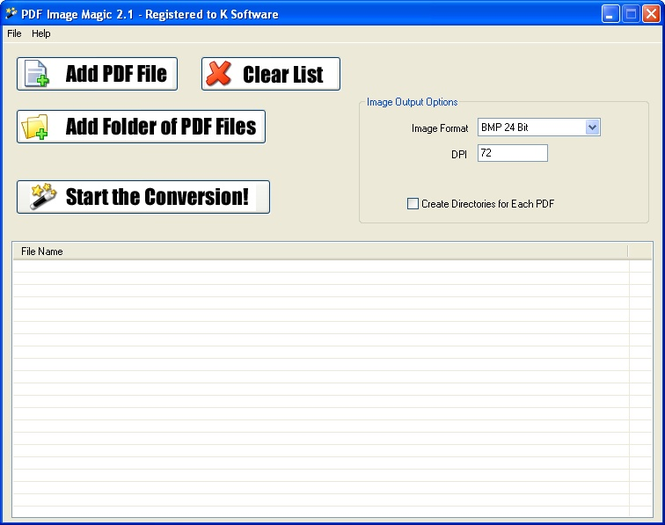Focus the DPI input field
665x525 pixels.
(x=512, y=153)
